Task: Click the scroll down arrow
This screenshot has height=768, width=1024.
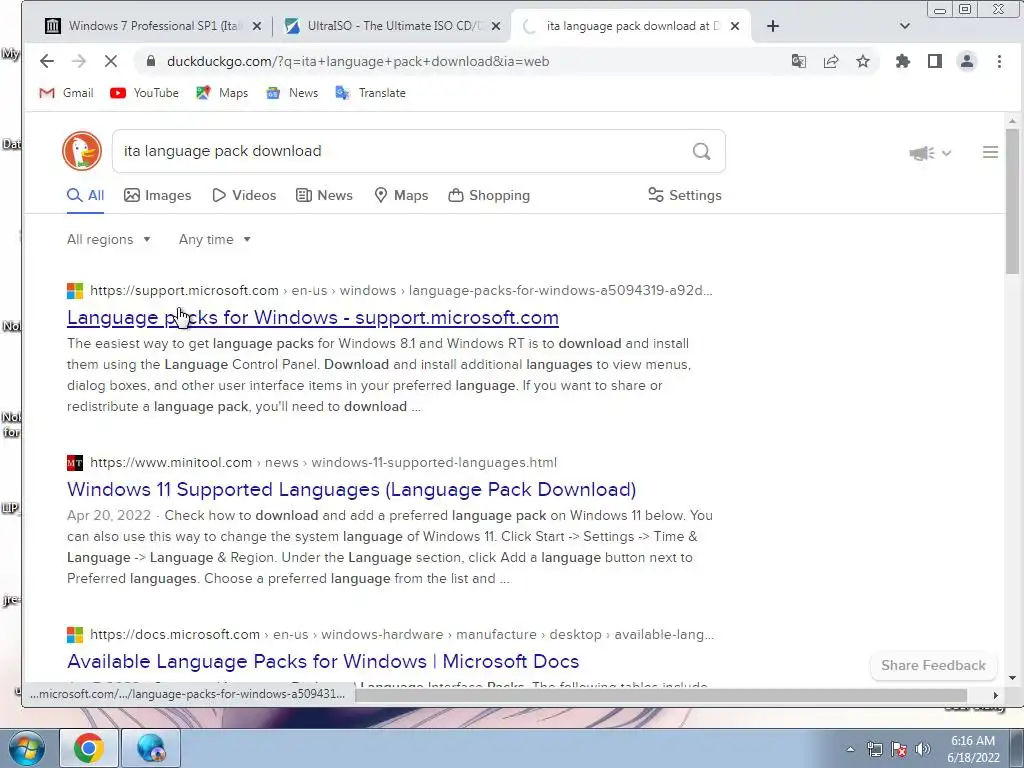Action: coord(1012,678)
